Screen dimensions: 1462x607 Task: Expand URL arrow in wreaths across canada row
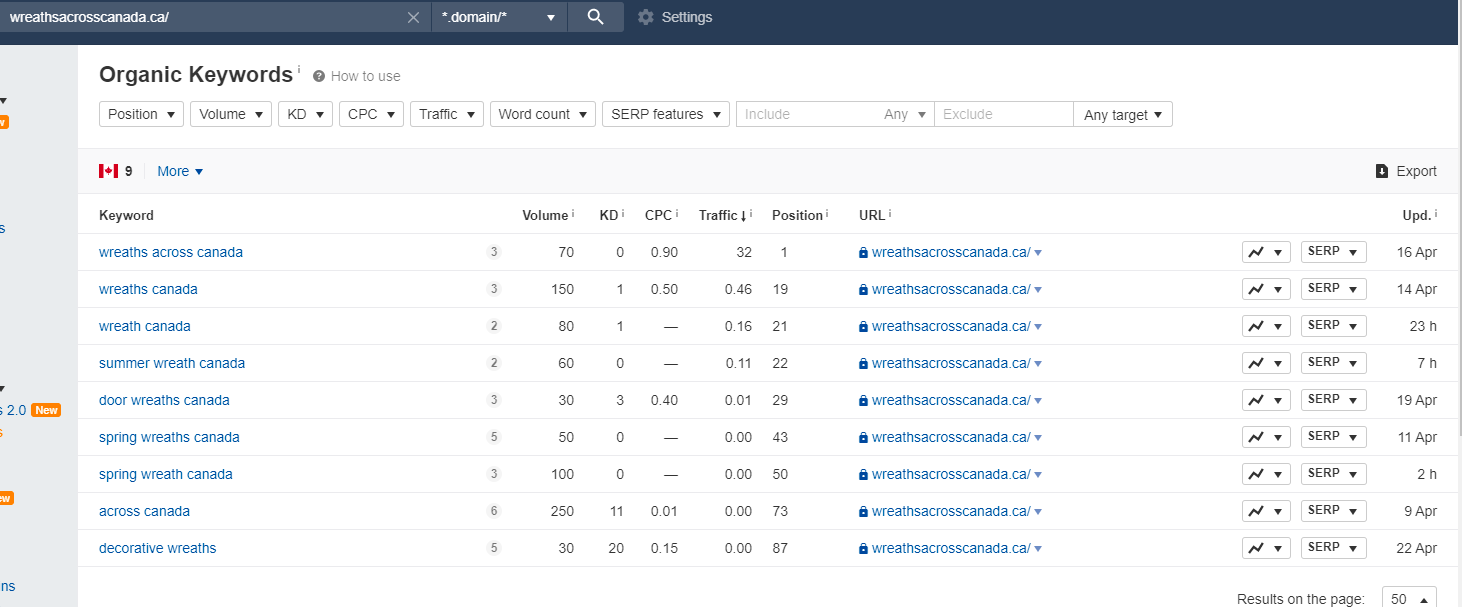pyautogui.click(x=1038, y=253)
